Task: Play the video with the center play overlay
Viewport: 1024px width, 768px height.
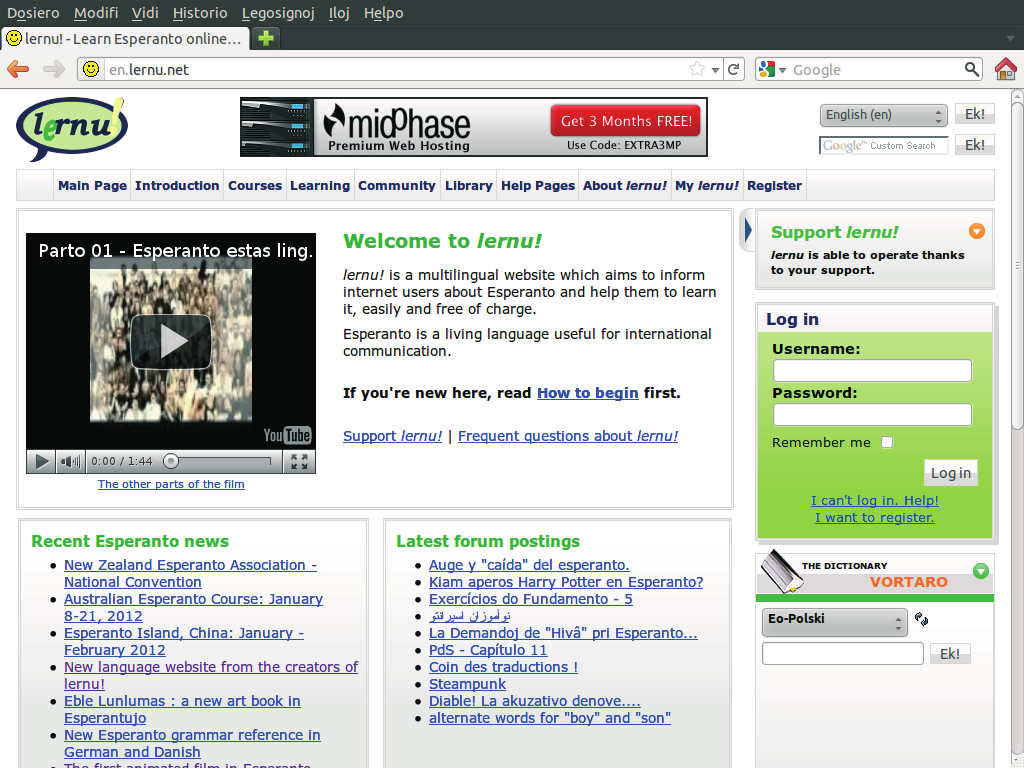Action: pyautogui.click(x=171, y=342)
